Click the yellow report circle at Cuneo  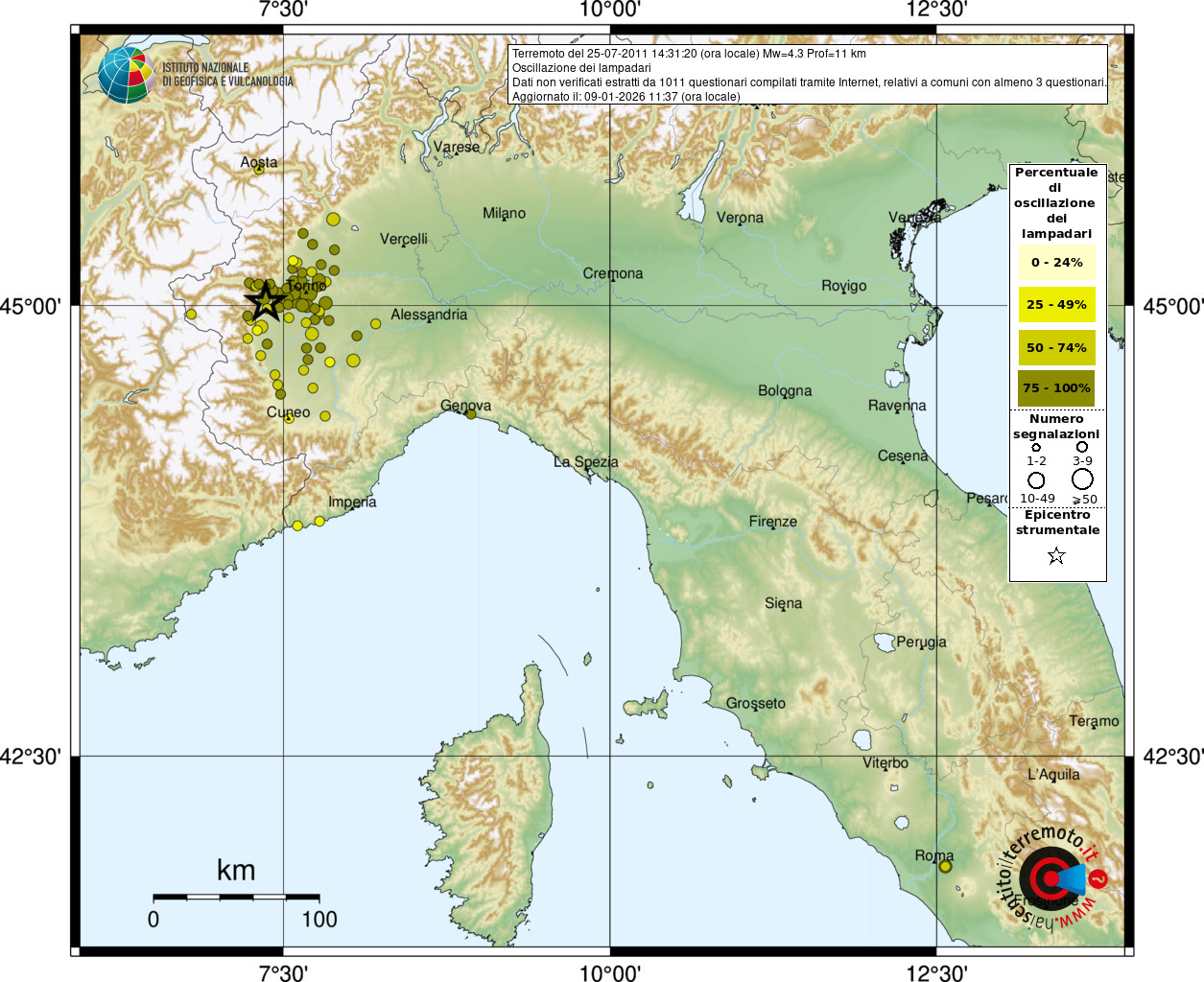tap(289, 418)
